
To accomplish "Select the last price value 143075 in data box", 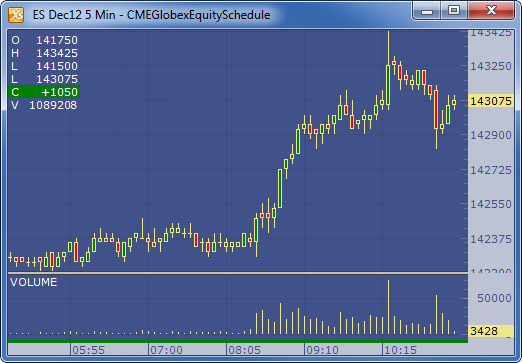I will coord(57,79).
